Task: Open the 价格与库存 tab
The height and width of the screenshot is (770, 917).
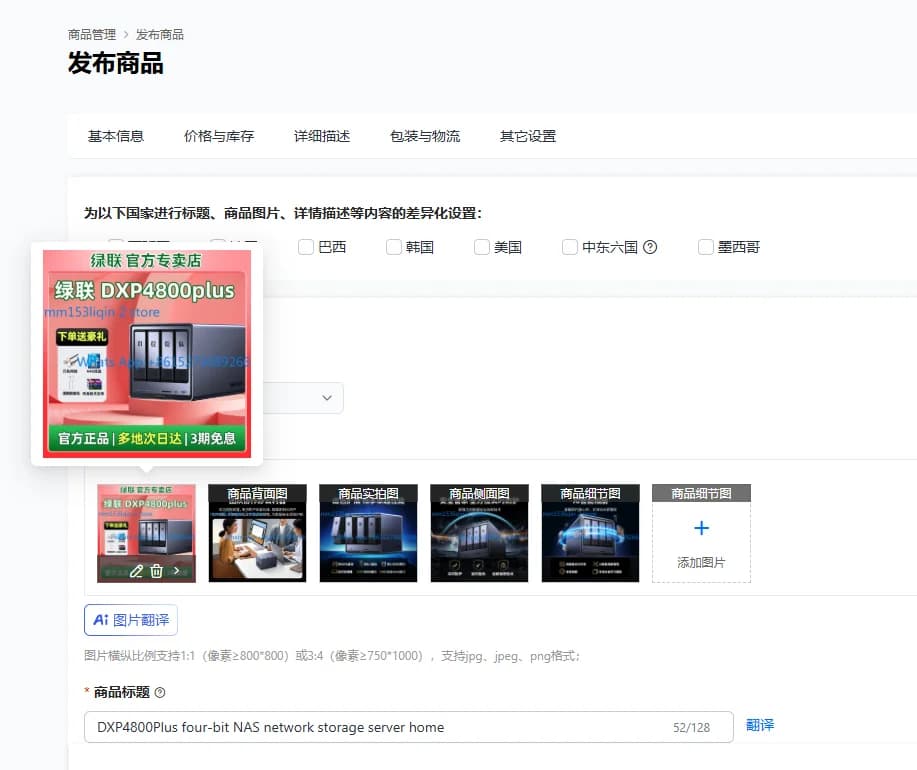Action: click(x=219, y=136)
